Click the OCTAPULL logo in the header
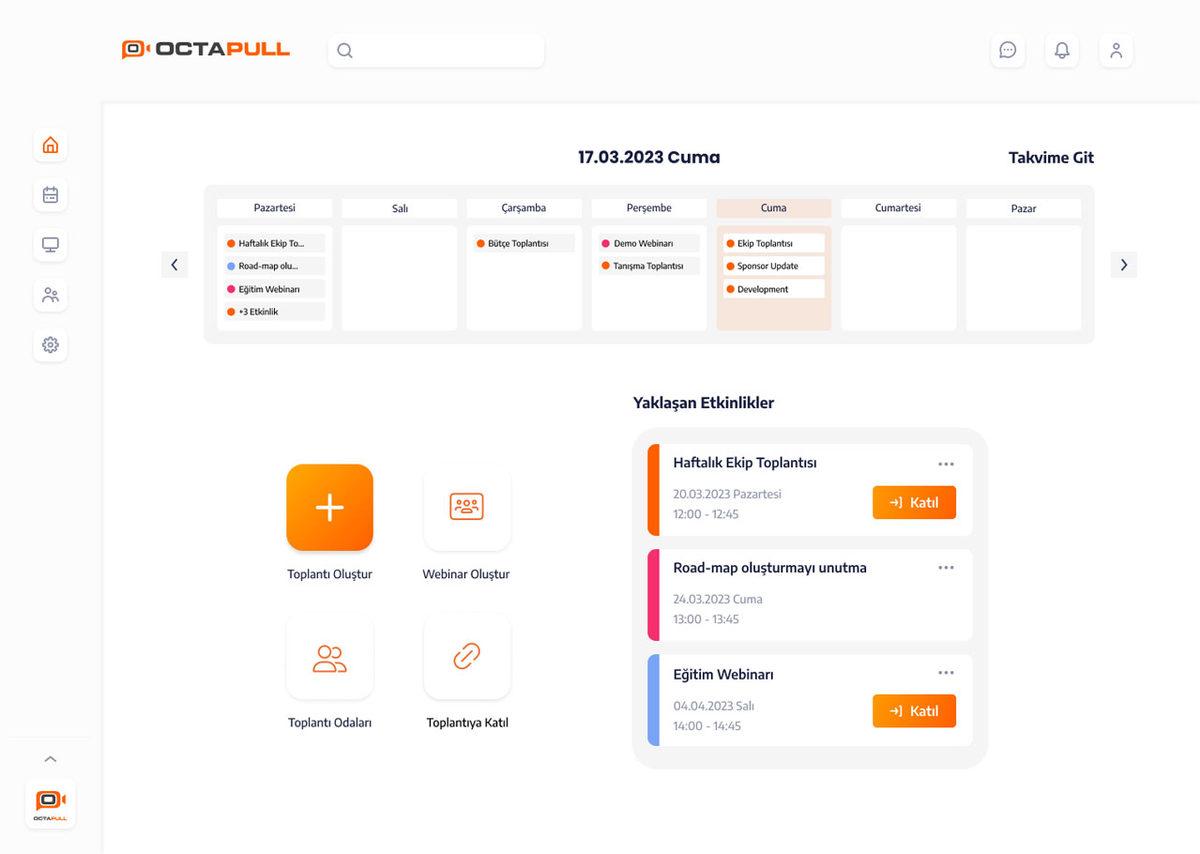 pos(206,47)
